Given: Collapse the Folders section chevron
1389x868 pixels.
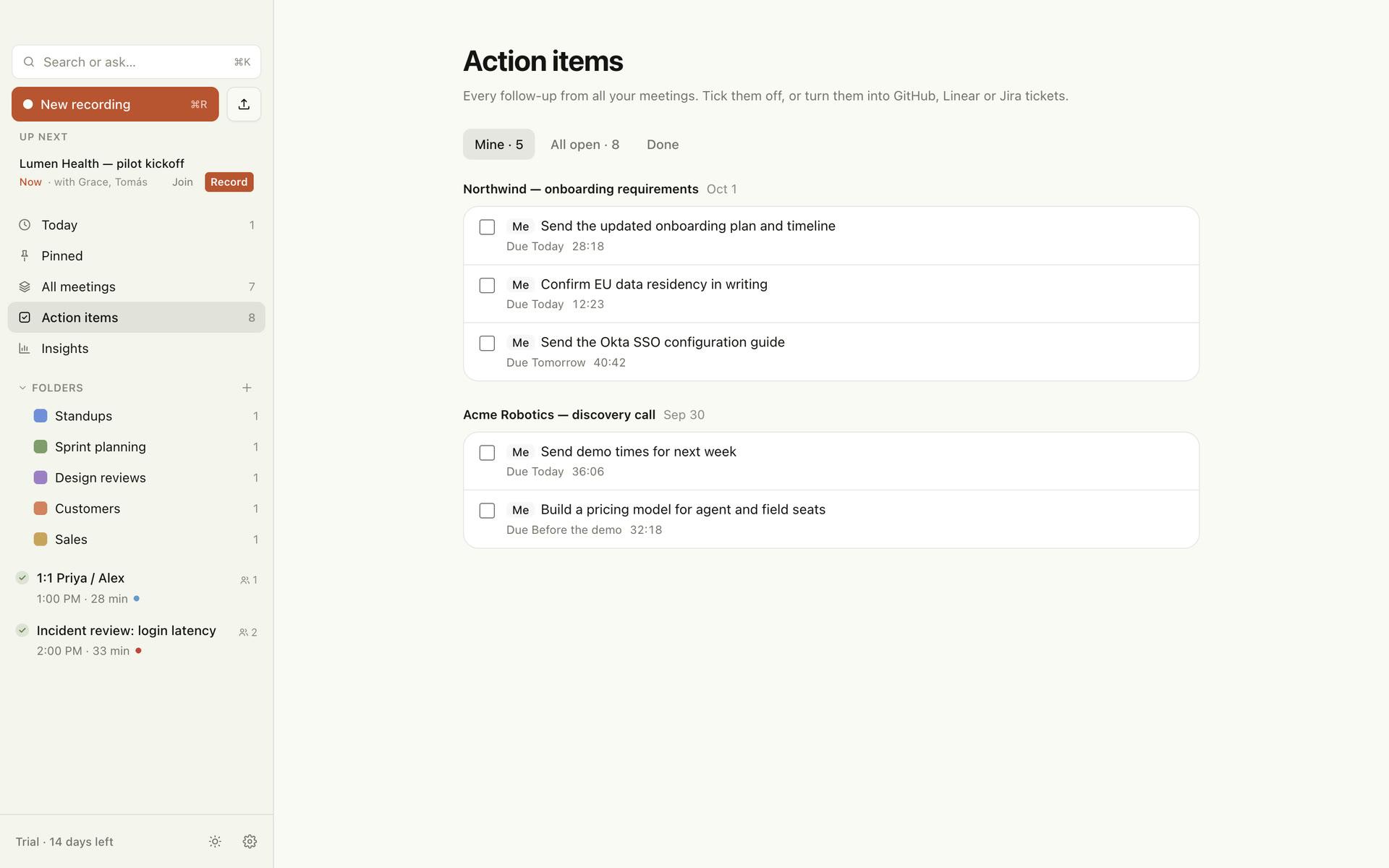Looking at the screenshot, I should (22, 388).
